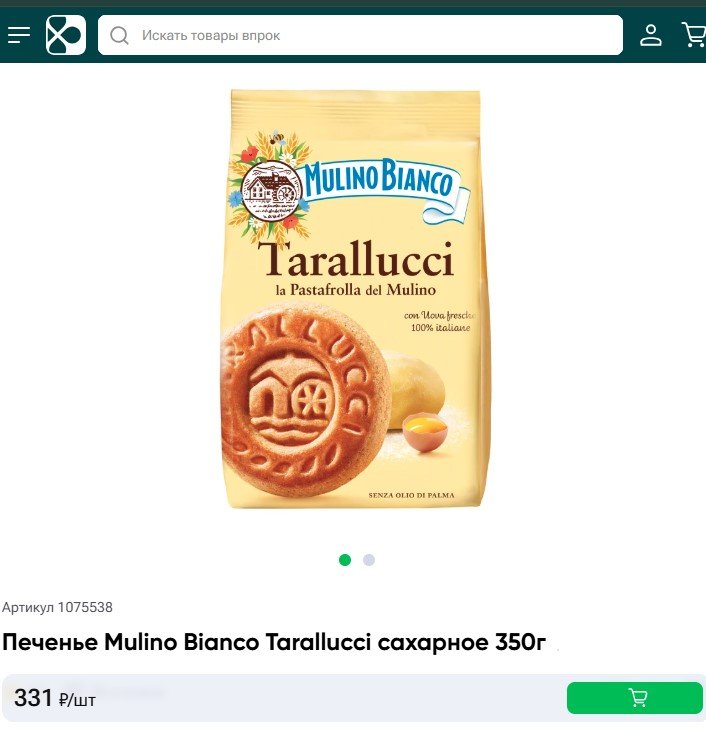Screen dimensions: 706x732
Task: Click the magnifier search icon
Action: click(x=119, y=35)
